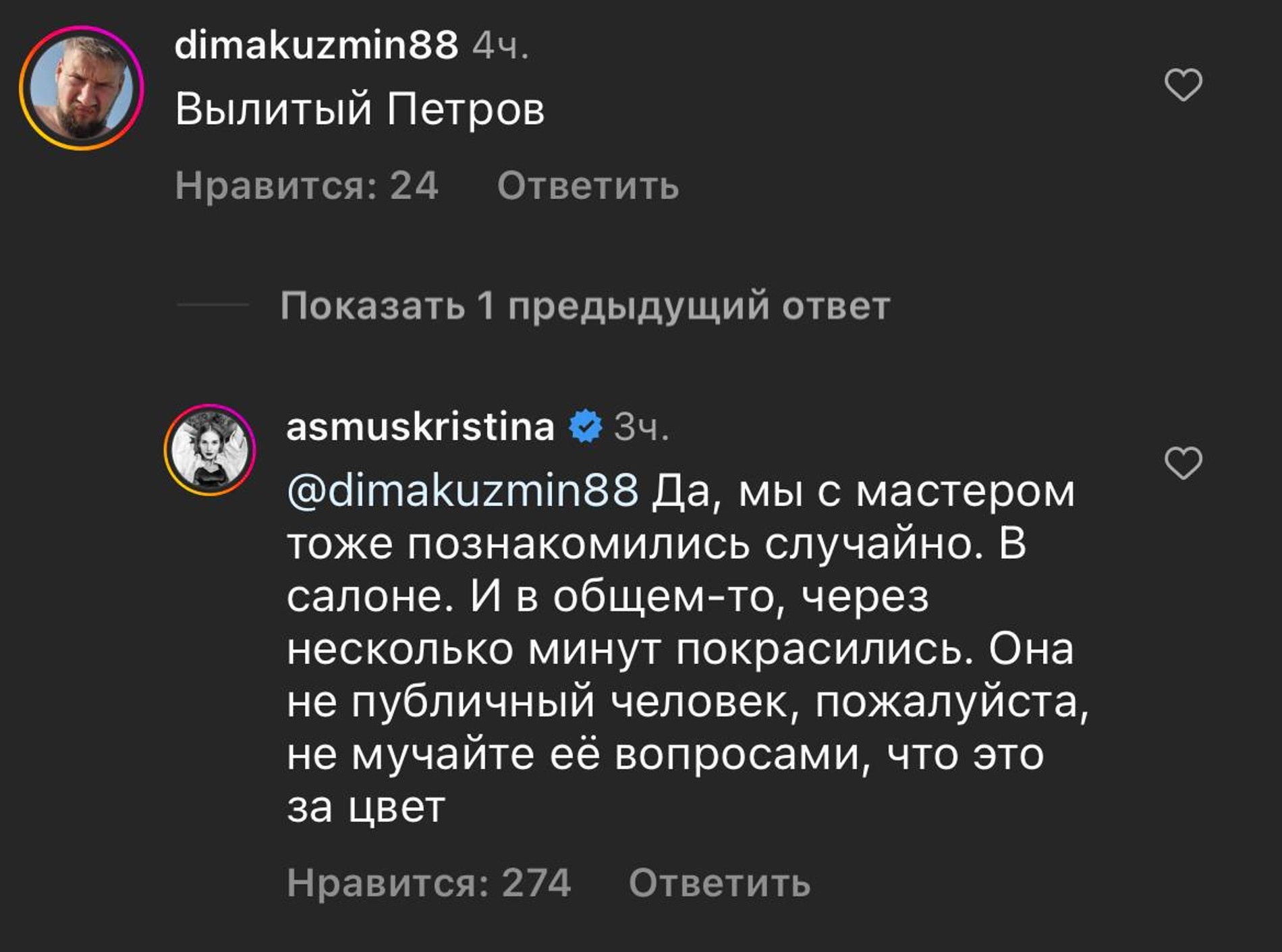The width and height of the screenshot is (1282, 952).
Task: View likes via "Нравится: 274"
Action: (428, 883)
